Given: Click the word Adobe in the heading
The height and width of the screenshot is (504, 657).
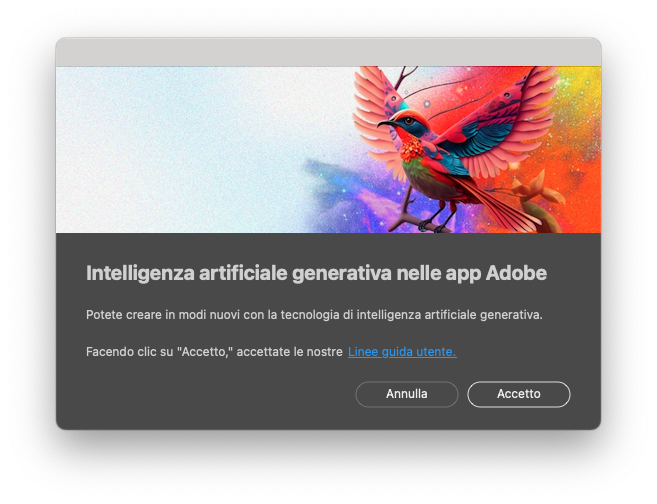Looking at the screenshot, I should click(x=516, y=273).
